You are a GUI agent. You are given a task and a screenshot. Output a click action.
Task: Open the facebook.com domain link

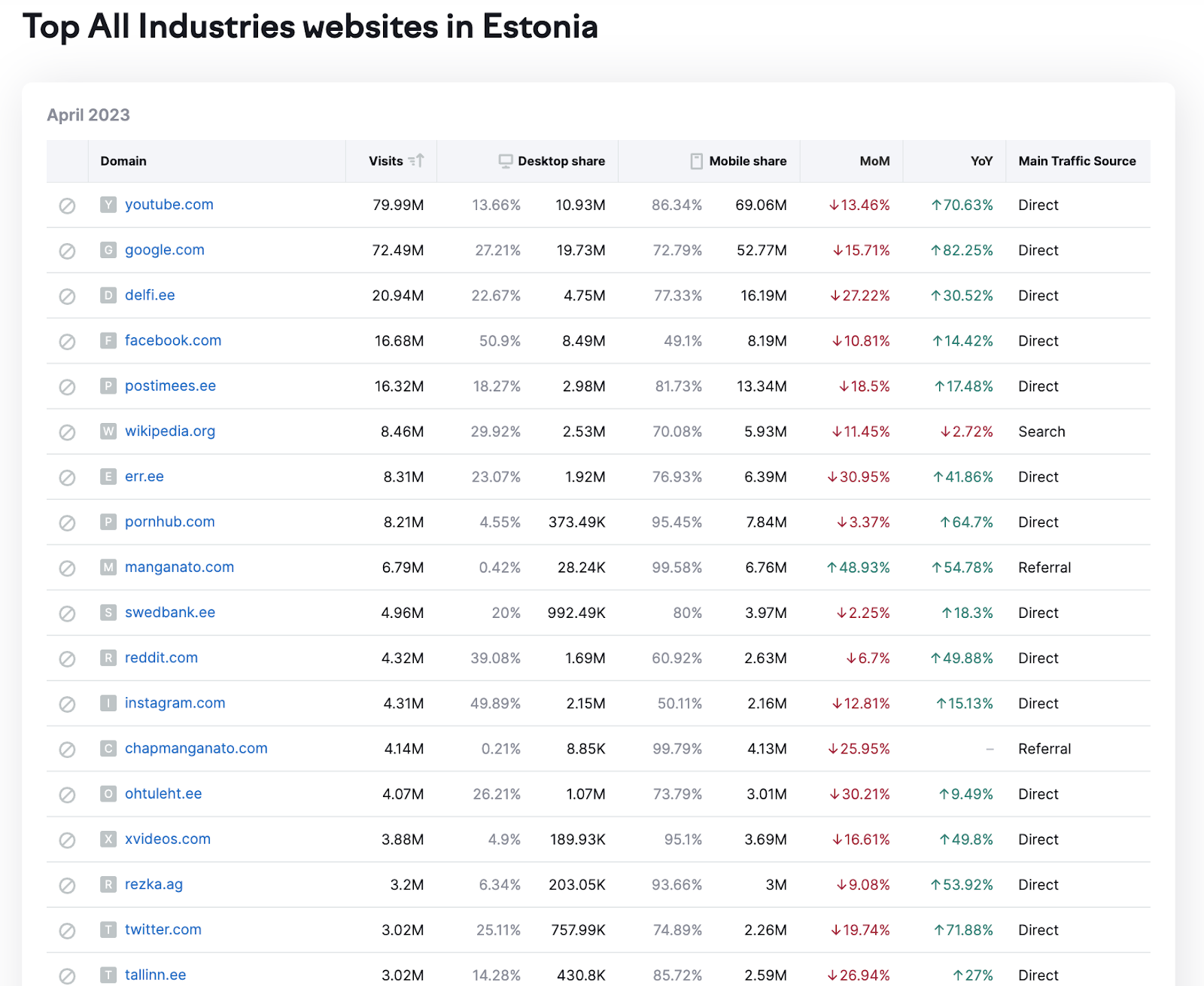(173, 340)
